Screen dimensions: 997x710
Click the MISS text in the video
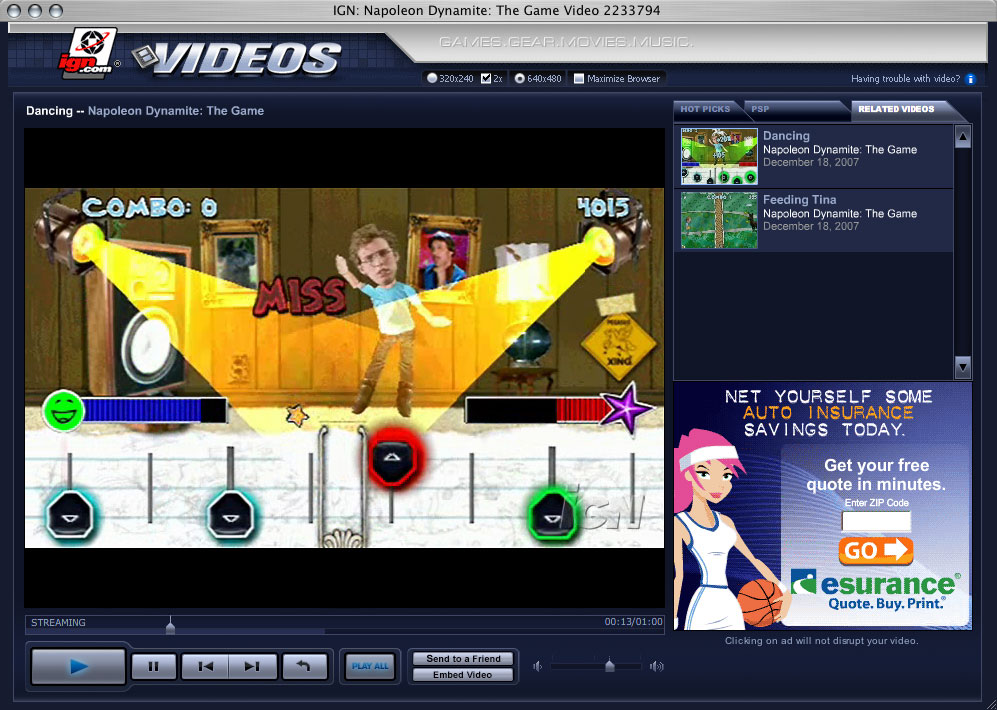pyautogui.click(x=300, y=296)
